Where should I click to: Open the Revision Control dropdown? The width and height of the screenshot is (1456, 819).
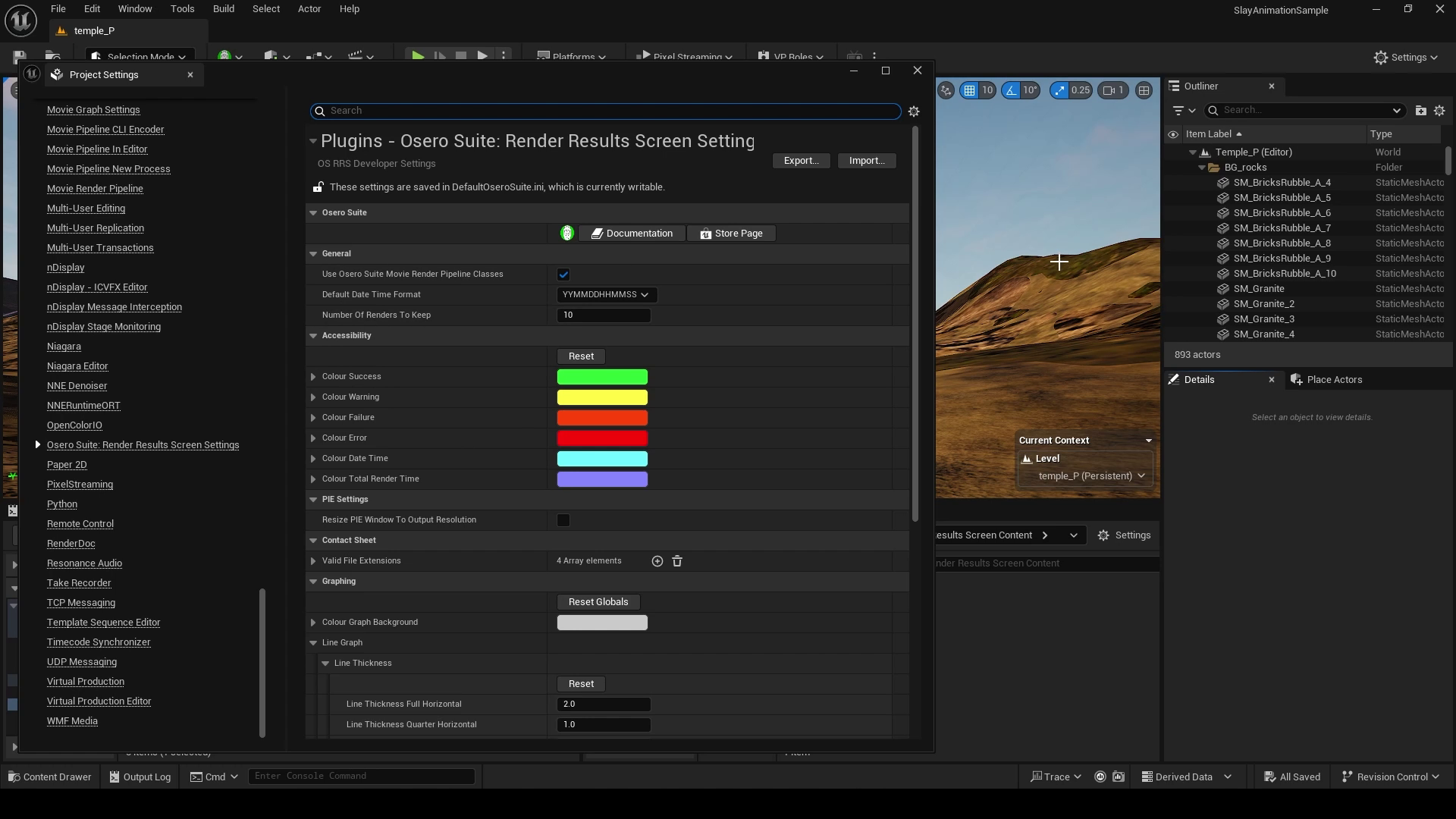[1390, 777]
